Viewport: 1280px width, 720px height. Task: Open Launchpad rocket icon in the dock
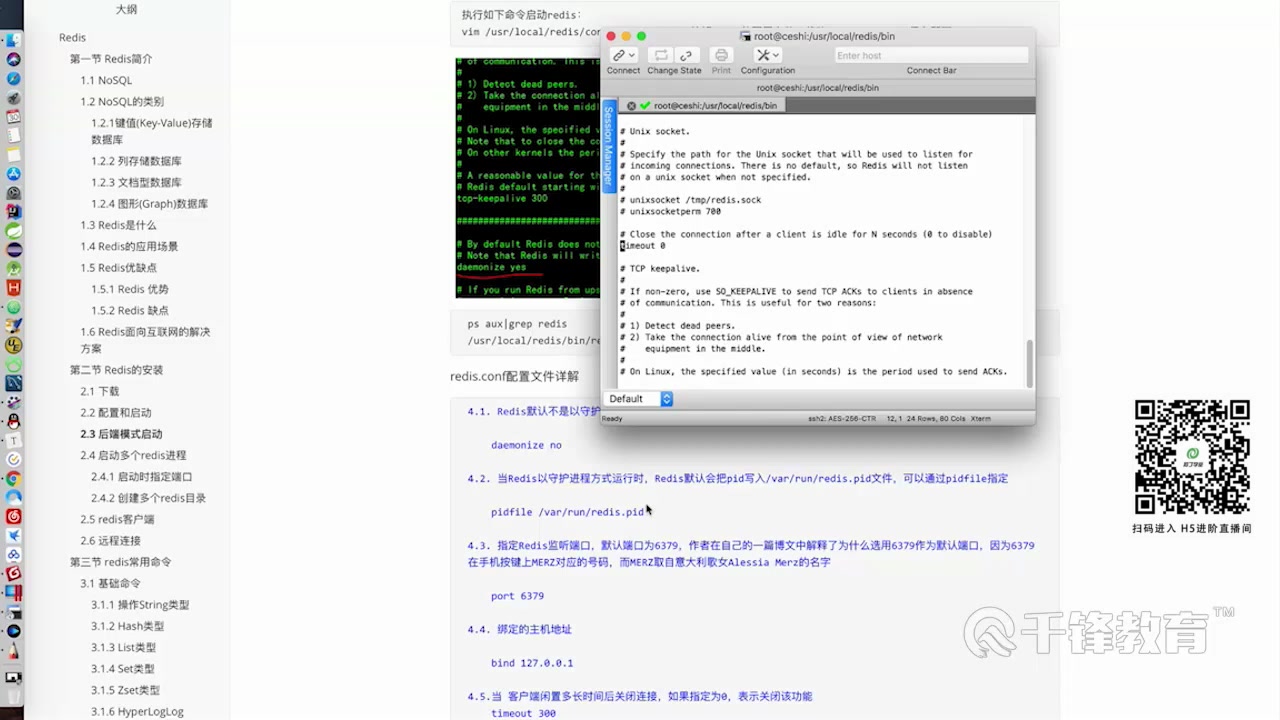click(13, 98)
